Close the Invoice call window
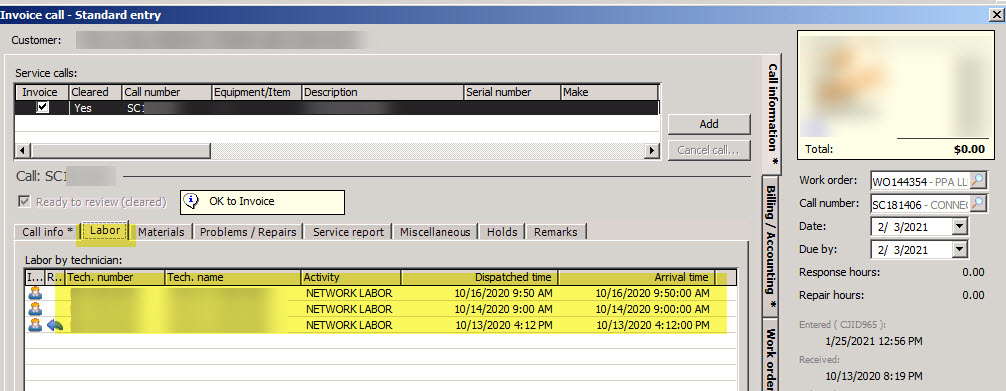Screen dimensions: 1006x391 point(996,15)
